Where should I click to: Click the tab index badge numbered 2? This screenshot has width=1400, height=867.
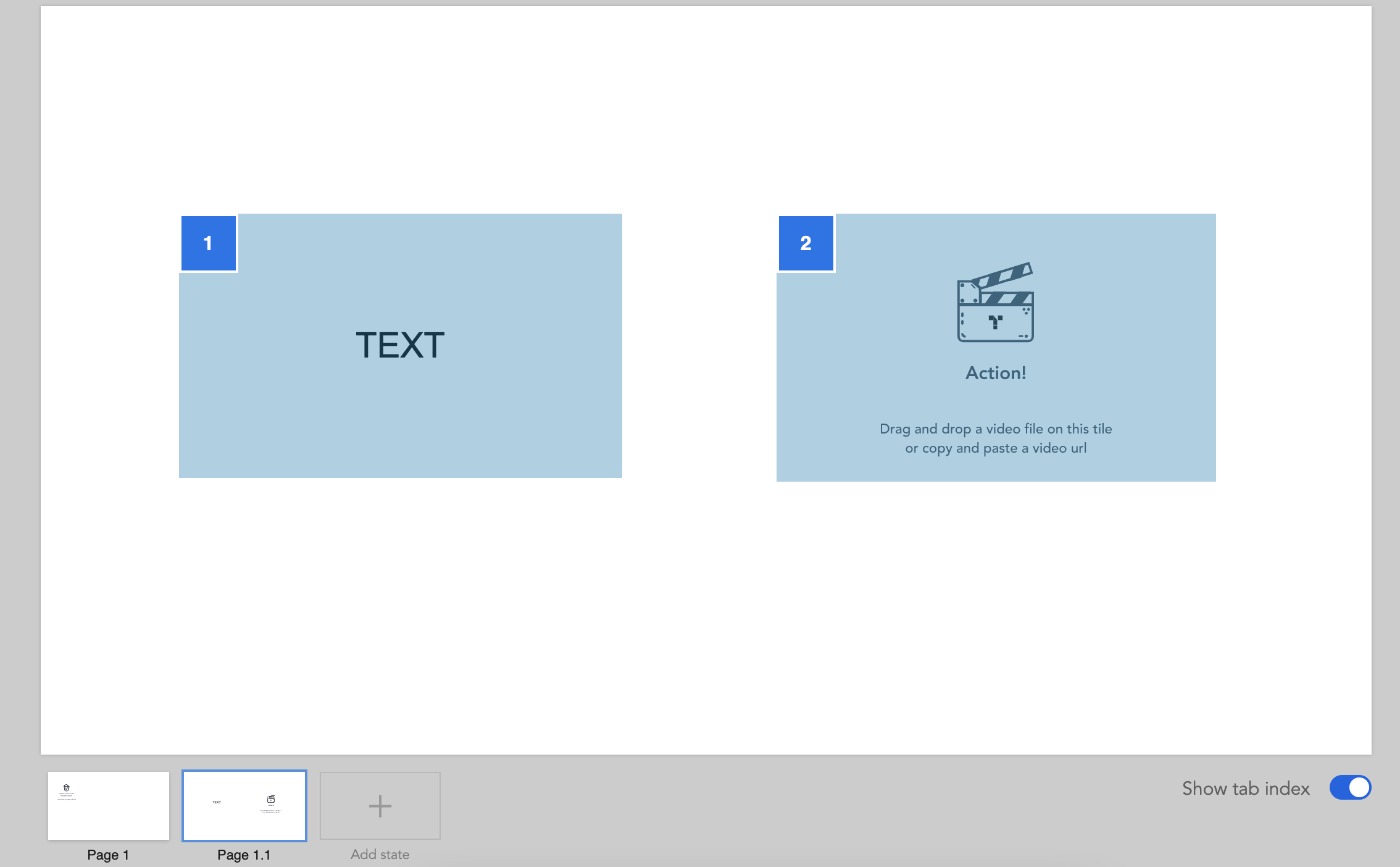pyautogui.click(x=806, y=243)
